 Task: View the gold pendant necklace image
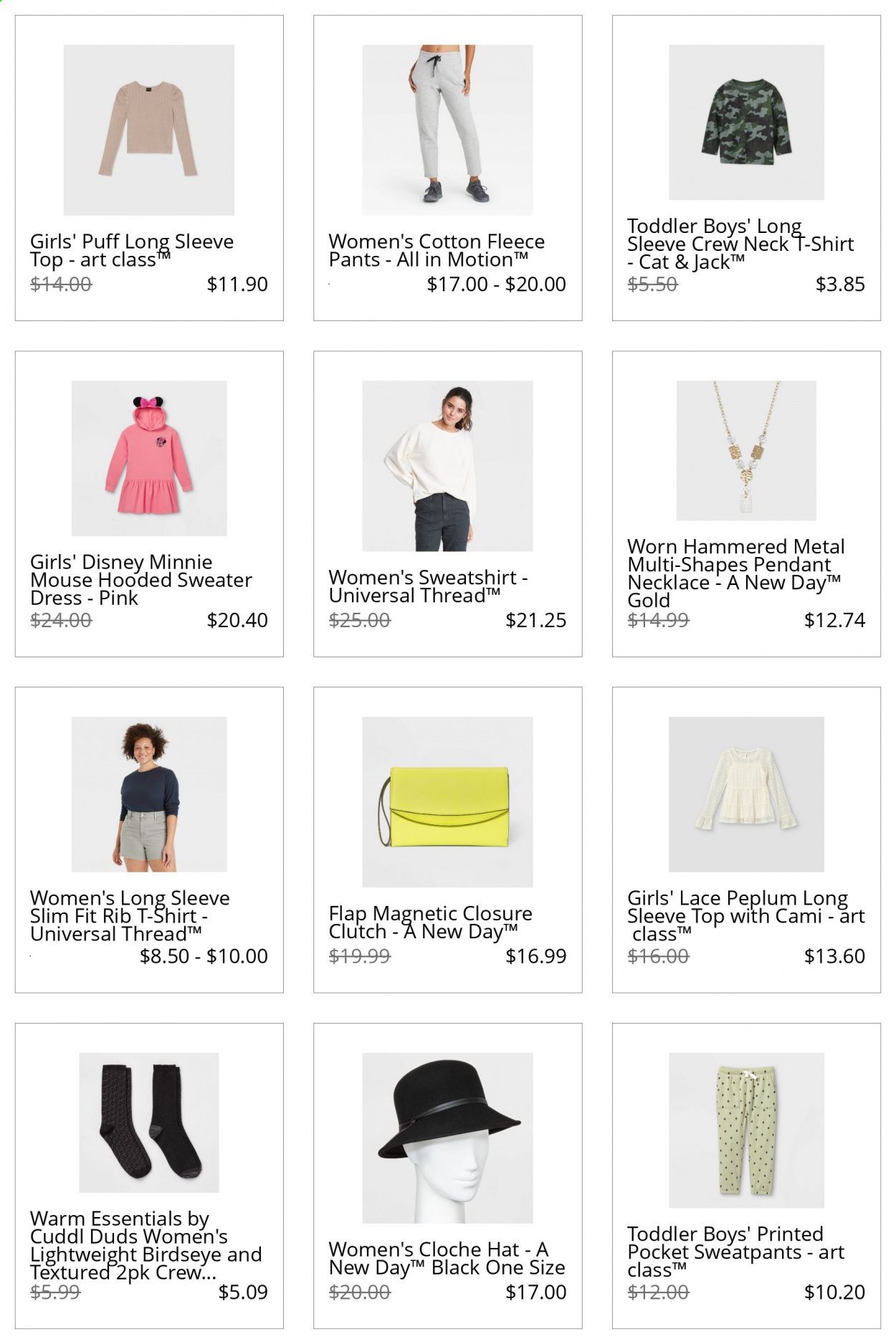(x=746, y=450)
